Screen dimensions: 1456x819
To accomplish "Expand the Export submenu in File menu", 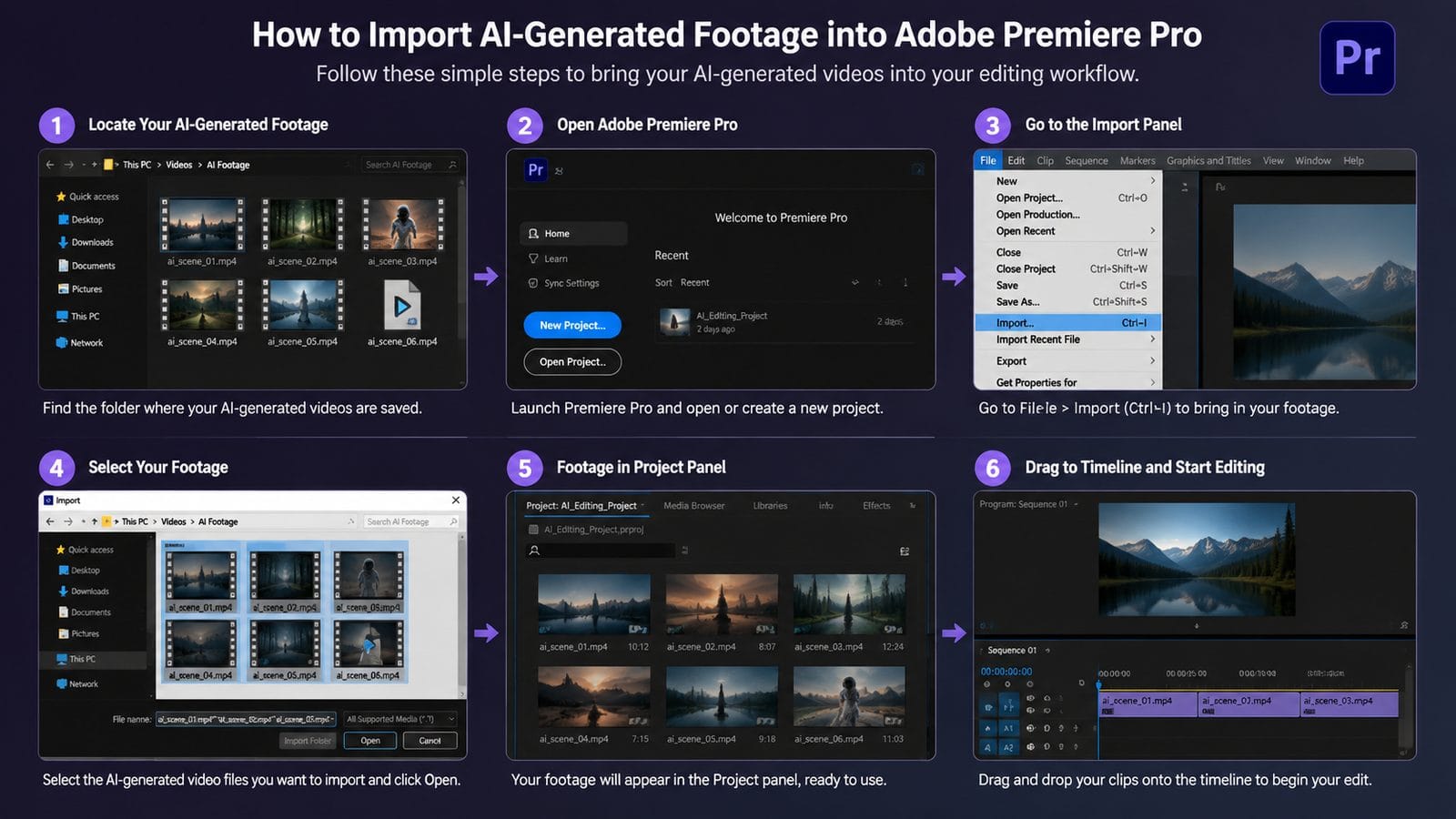I will [1153, 361].
